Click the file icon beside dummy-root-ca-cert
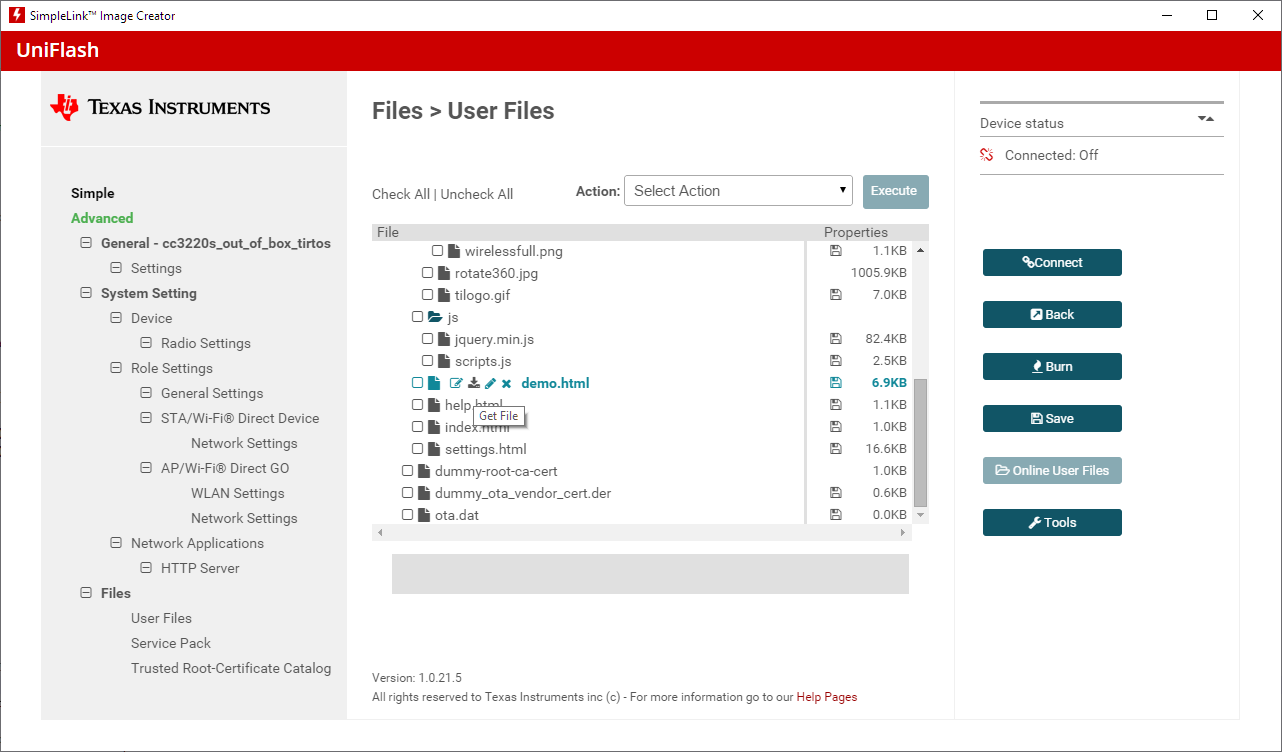This screenshot has width=1282, height=752. pyautogui.click(x=424, y=471)
